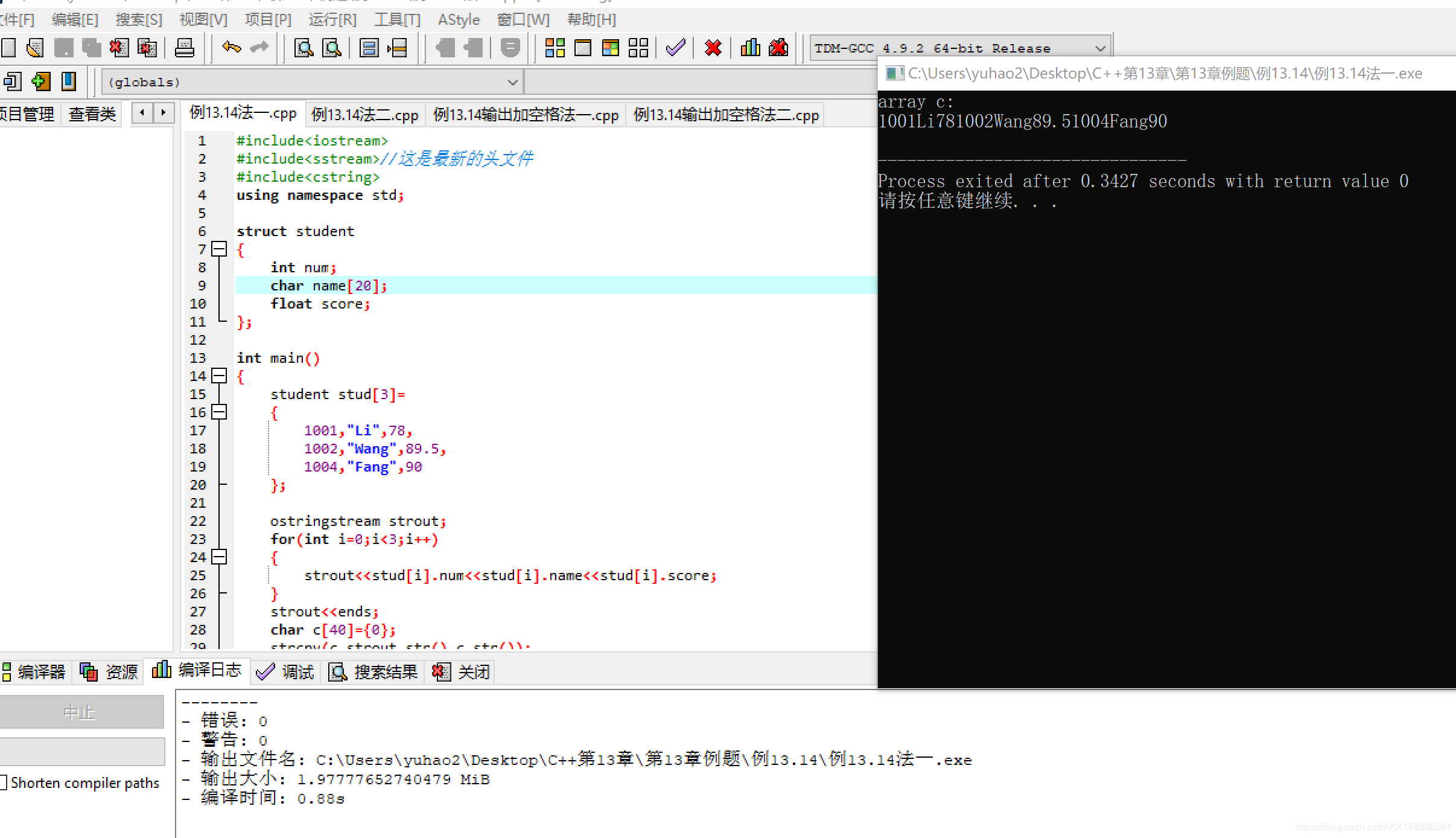Open the AStyle menu

(x=459, y=20)
